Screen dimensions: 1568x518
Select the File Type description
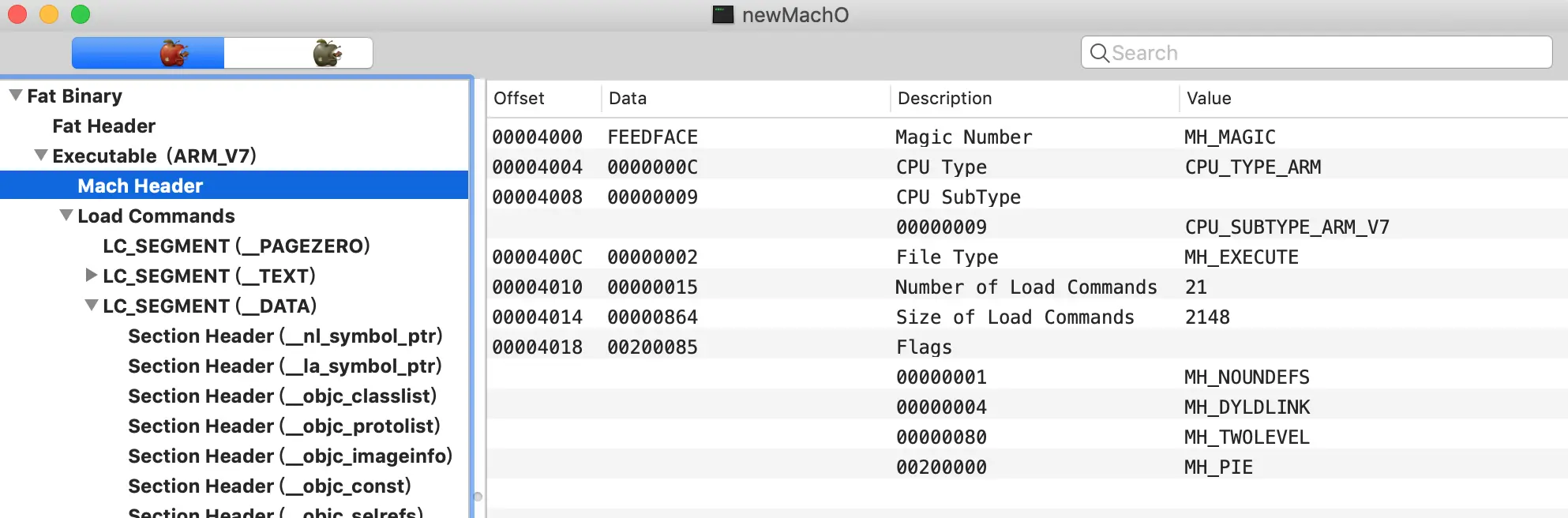click(947, 257)
